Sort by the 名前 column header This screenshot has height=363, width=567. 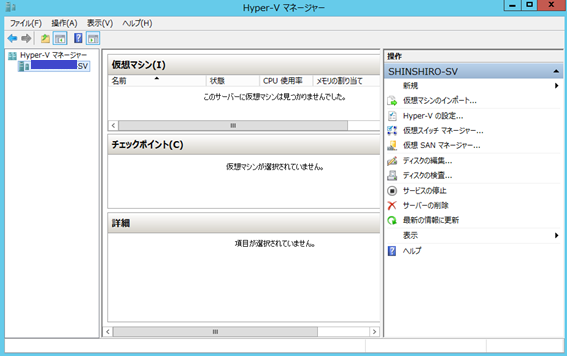click(157, 81)
